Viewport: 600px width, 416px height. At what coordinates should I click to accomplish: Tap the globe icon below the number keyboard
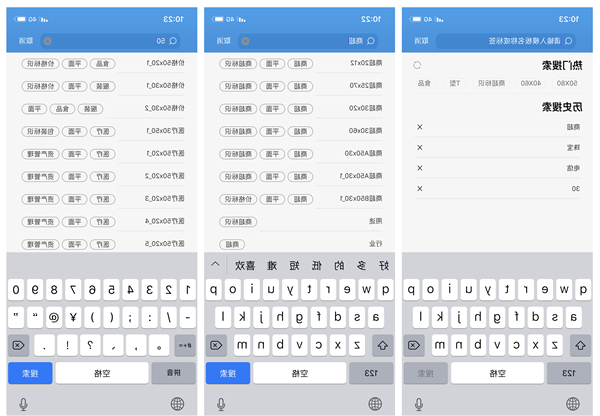click(177, 403)
